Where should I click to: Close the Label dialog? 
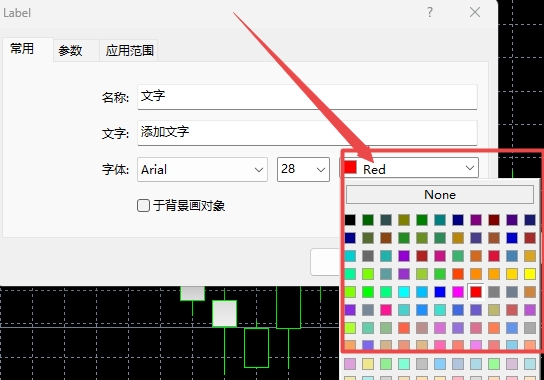(475, 12)
